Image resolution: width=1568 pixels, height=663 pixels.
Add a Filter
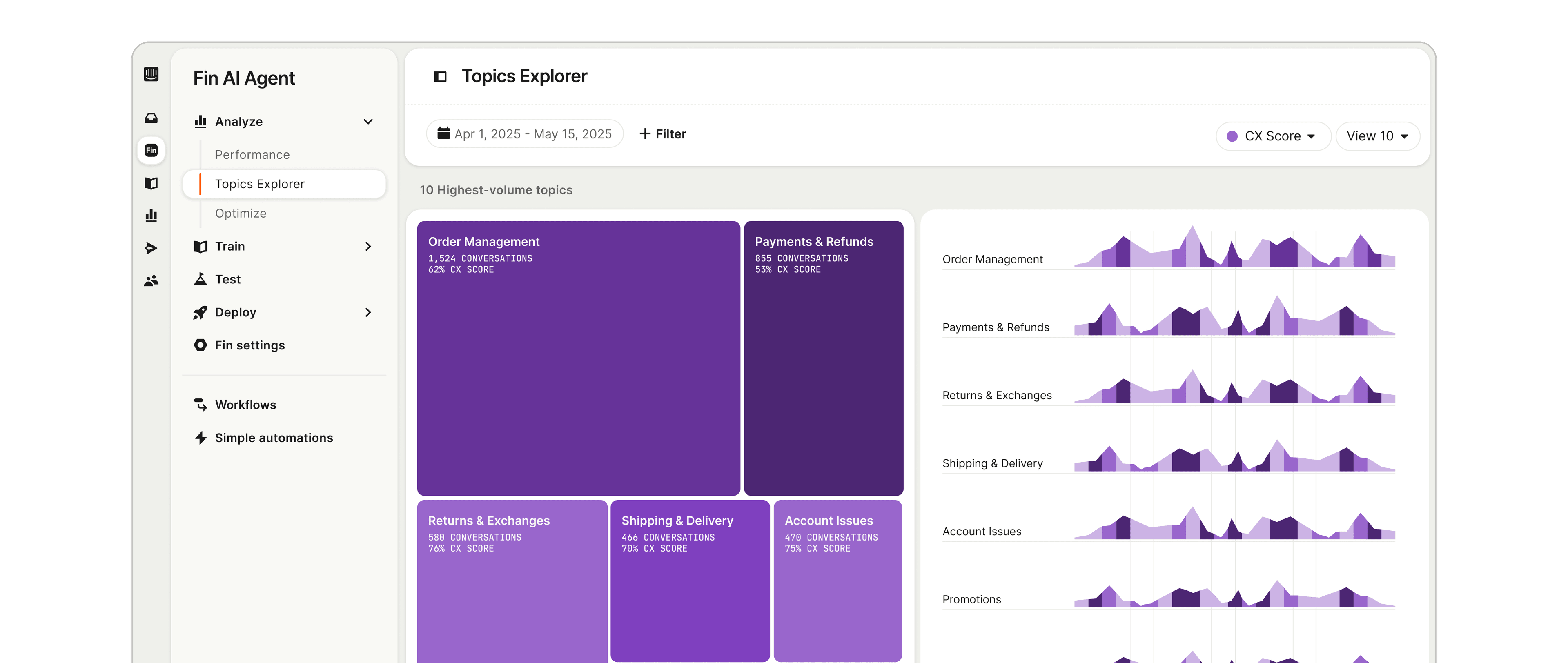[662, 134]
